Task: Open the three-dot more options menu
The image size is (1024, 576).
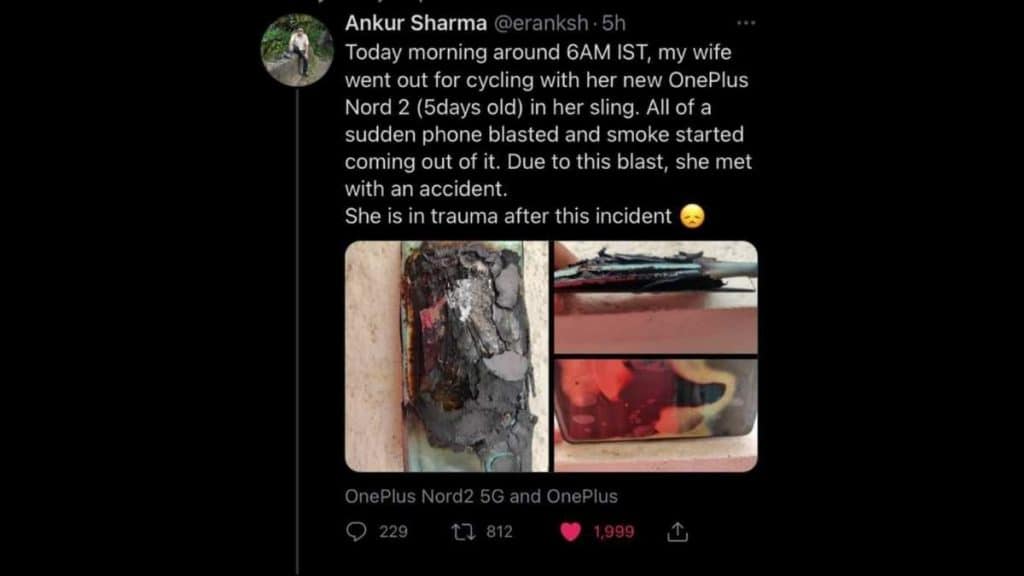Action: [746, 23]
